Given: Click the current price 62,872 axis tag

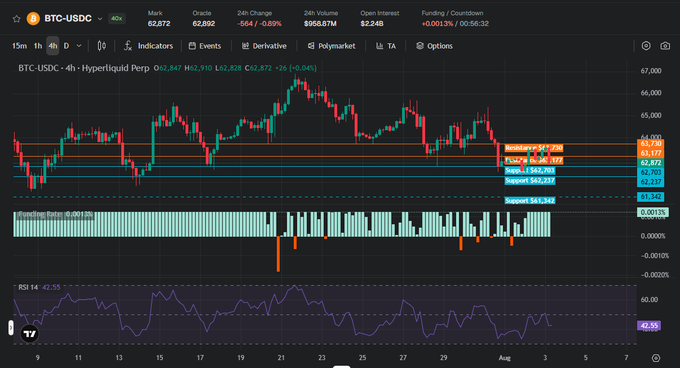Looking at the screenshot, I should (x=650, y=163).
